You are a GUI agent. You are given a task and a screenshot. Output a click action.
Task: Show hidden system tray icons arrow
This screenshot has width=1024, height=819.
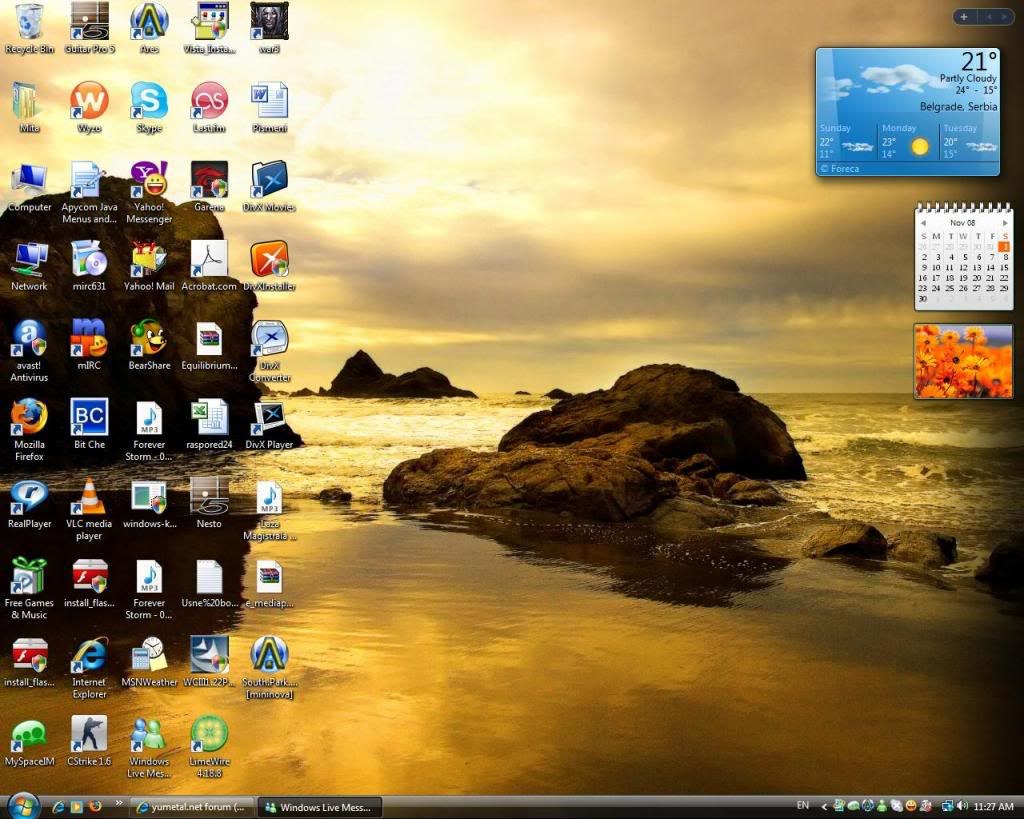click(x=824, y=806)
